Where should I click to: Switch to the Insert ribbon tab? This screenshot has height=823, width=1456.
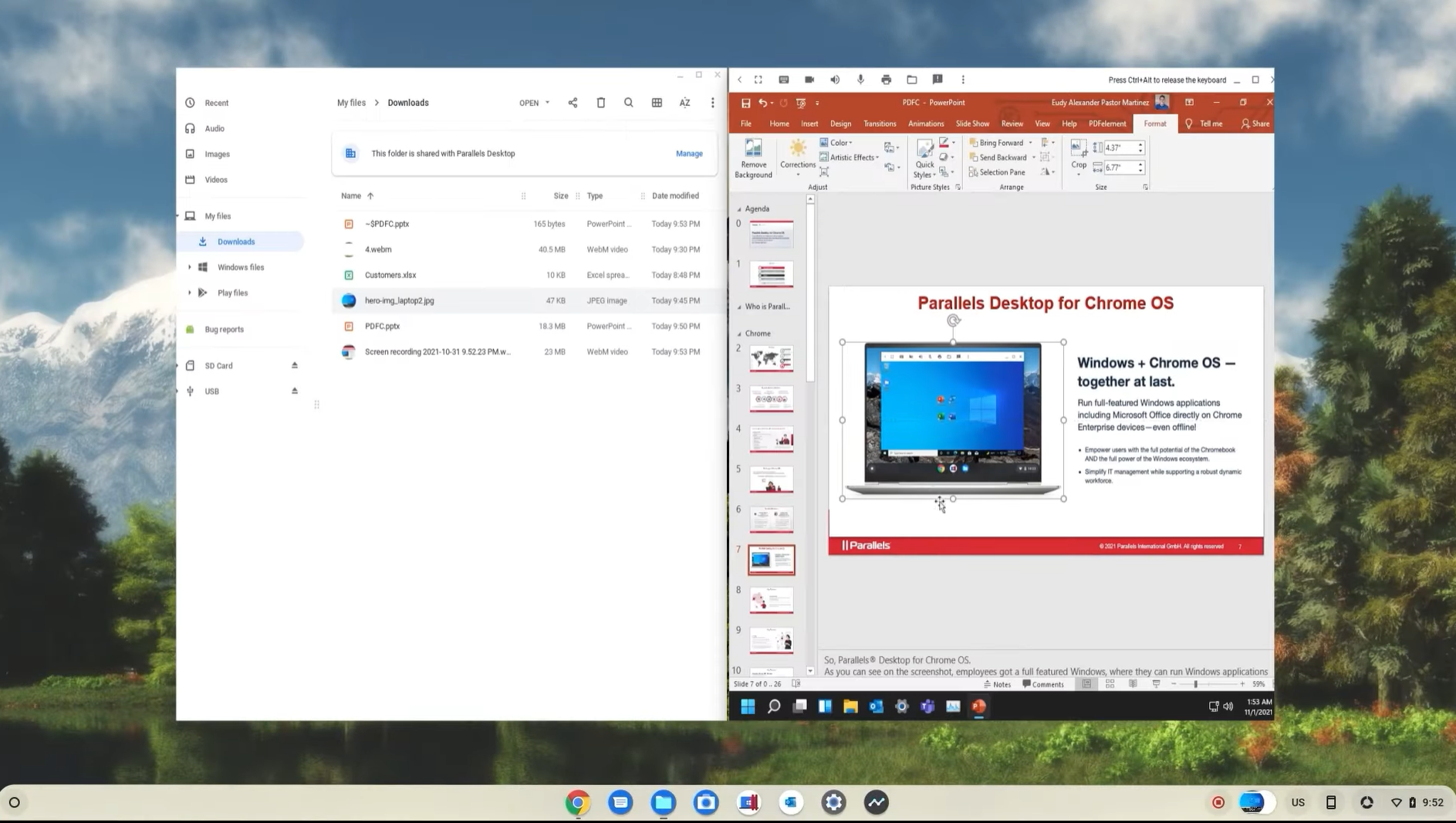coord(809,124)
